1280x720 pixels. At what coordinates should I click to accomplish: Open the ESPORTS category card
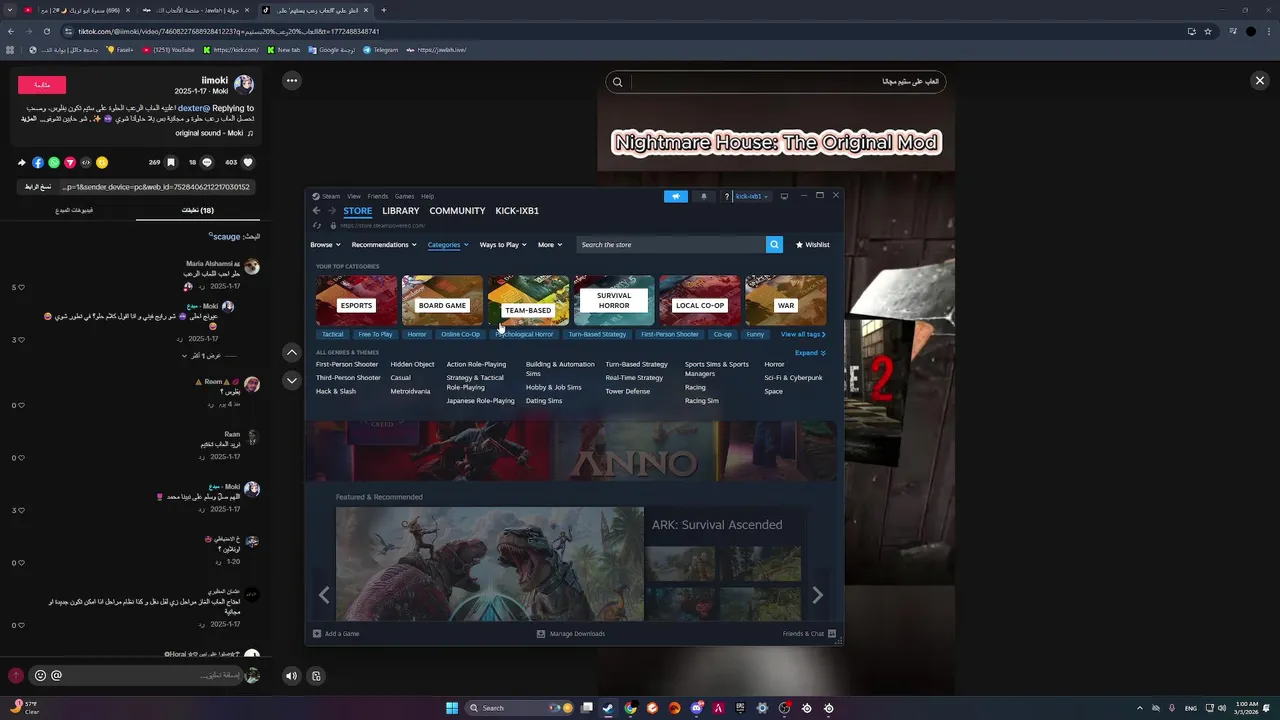(356, 301)
